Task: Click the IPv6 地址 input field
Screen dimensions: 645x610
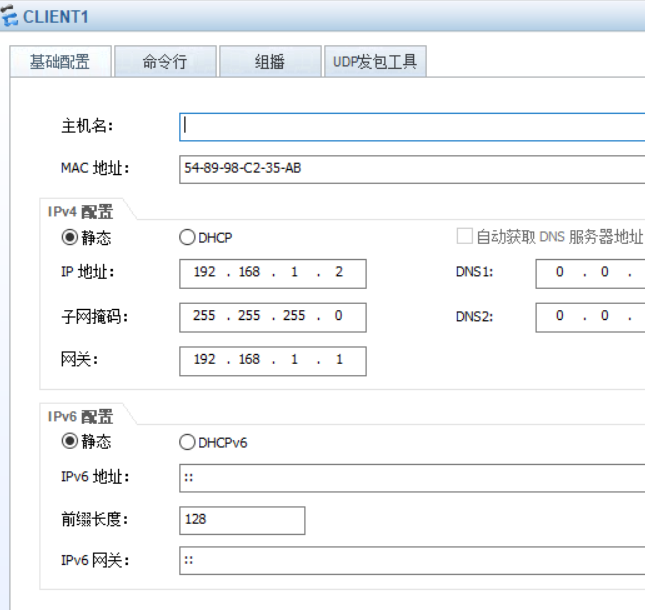Action: click(x=412, y=478)
